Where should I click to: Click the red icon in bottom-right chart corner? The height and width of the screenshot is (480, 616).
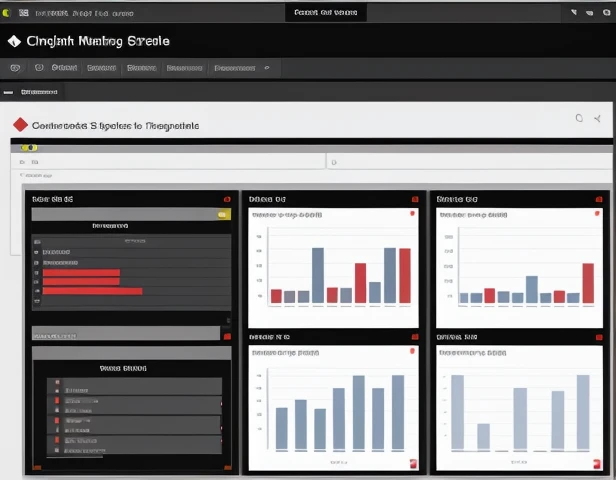597,463
